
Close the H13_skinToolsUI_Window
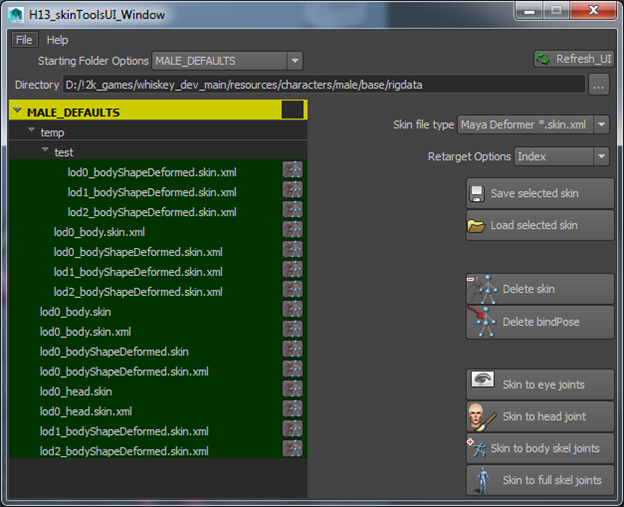593,11
